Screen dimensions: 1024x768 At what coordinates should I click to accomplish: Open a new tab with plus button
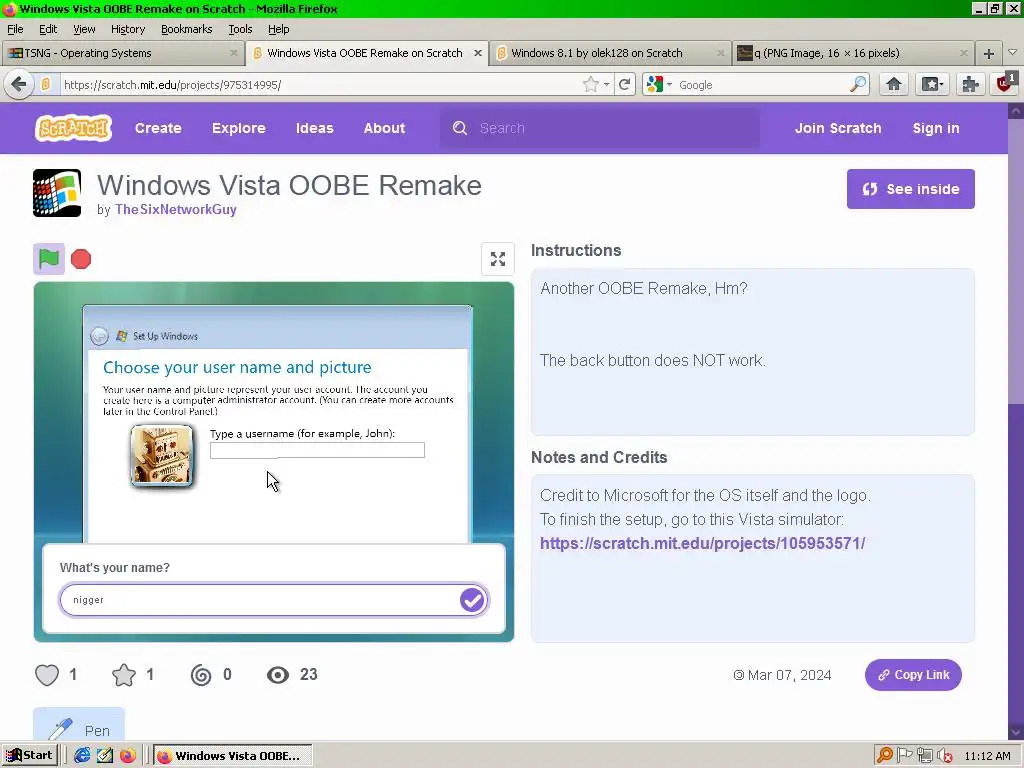pos(989,53)
